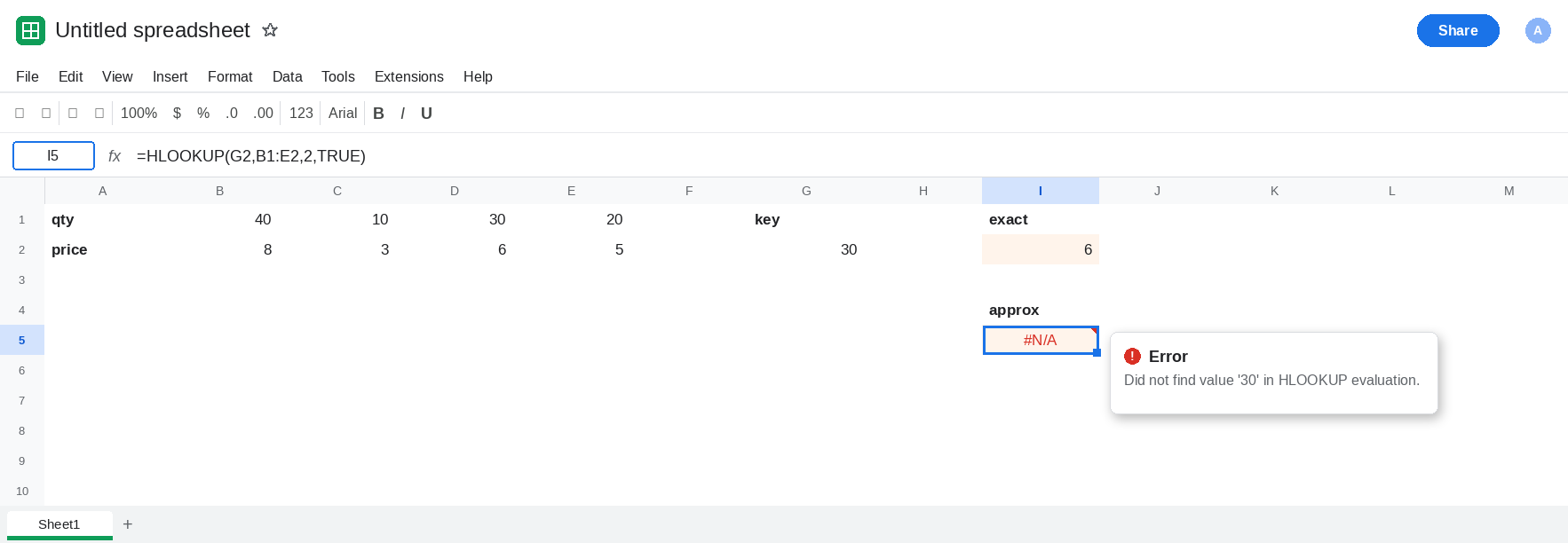
Task: Select the #N/A error cell I5
Action: coord(1041,340)
